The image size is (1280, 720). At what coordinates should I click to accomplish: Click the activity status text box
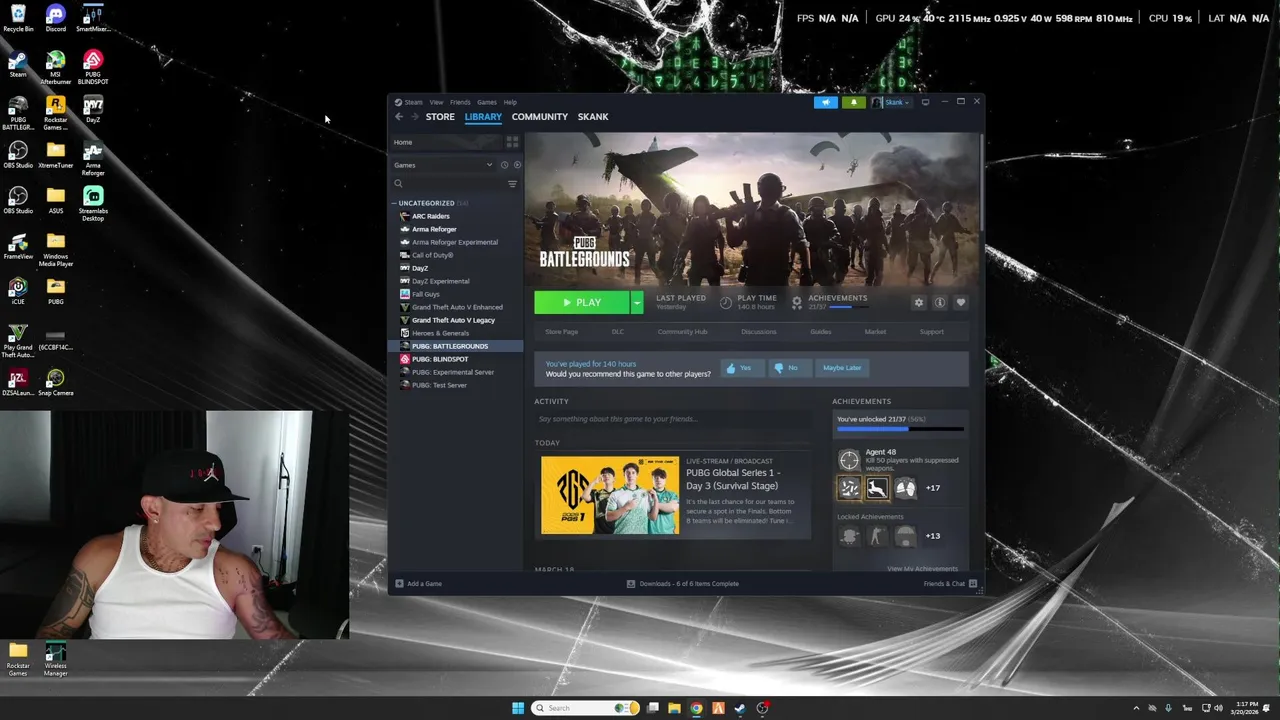(x=672, y=419)
